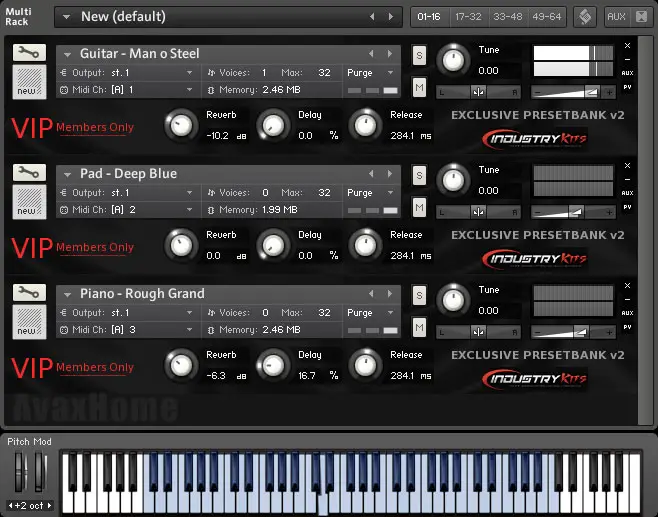Go to previous multi rack preset
This screenshot has height=517, width=658.
click(372, 17)
